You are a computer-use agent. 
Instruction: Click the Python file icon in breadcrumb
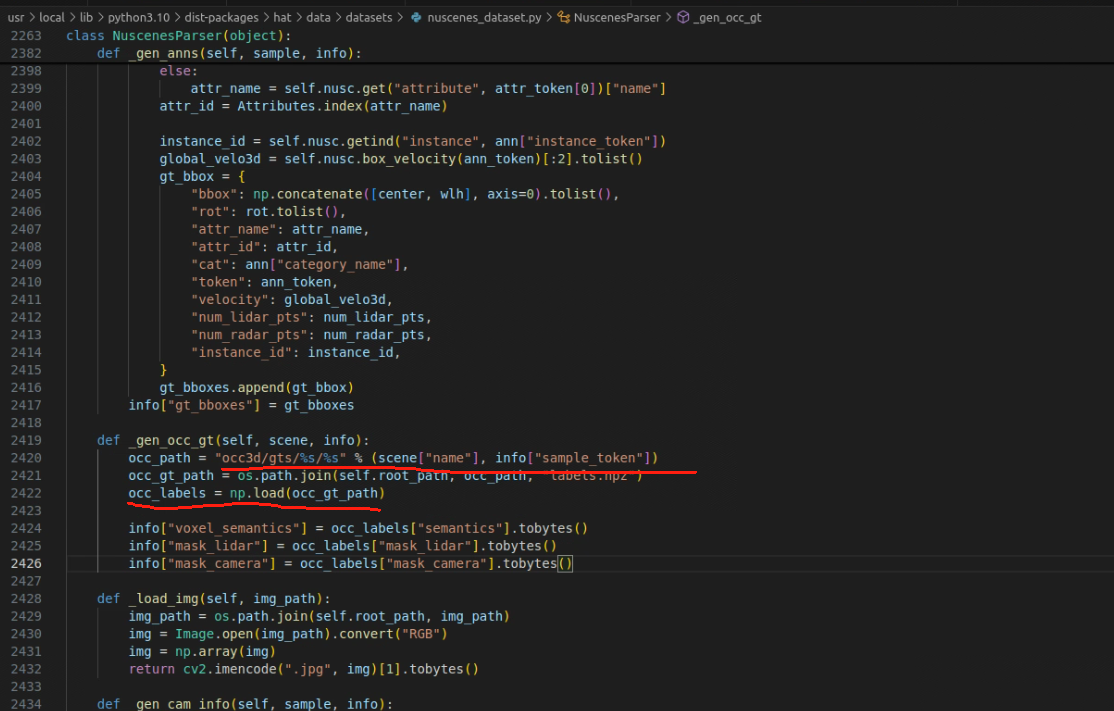click(x=416, y=17)
